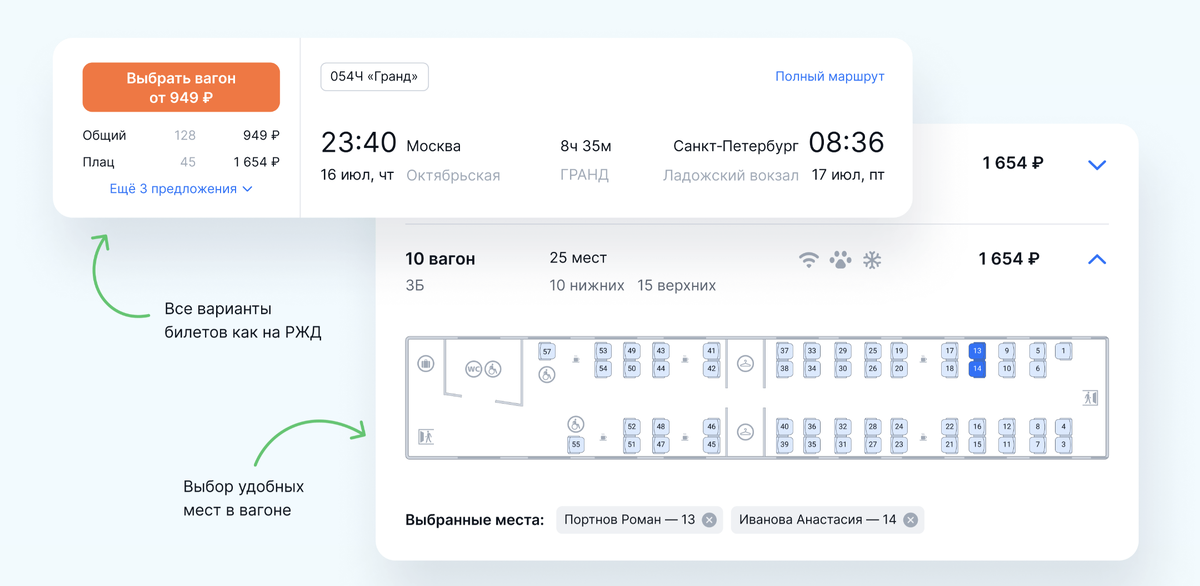Image resolution: width=1200 pixels, height=586 pixels.
Task: Select seat 22 in the wagon
Action: 949,427
